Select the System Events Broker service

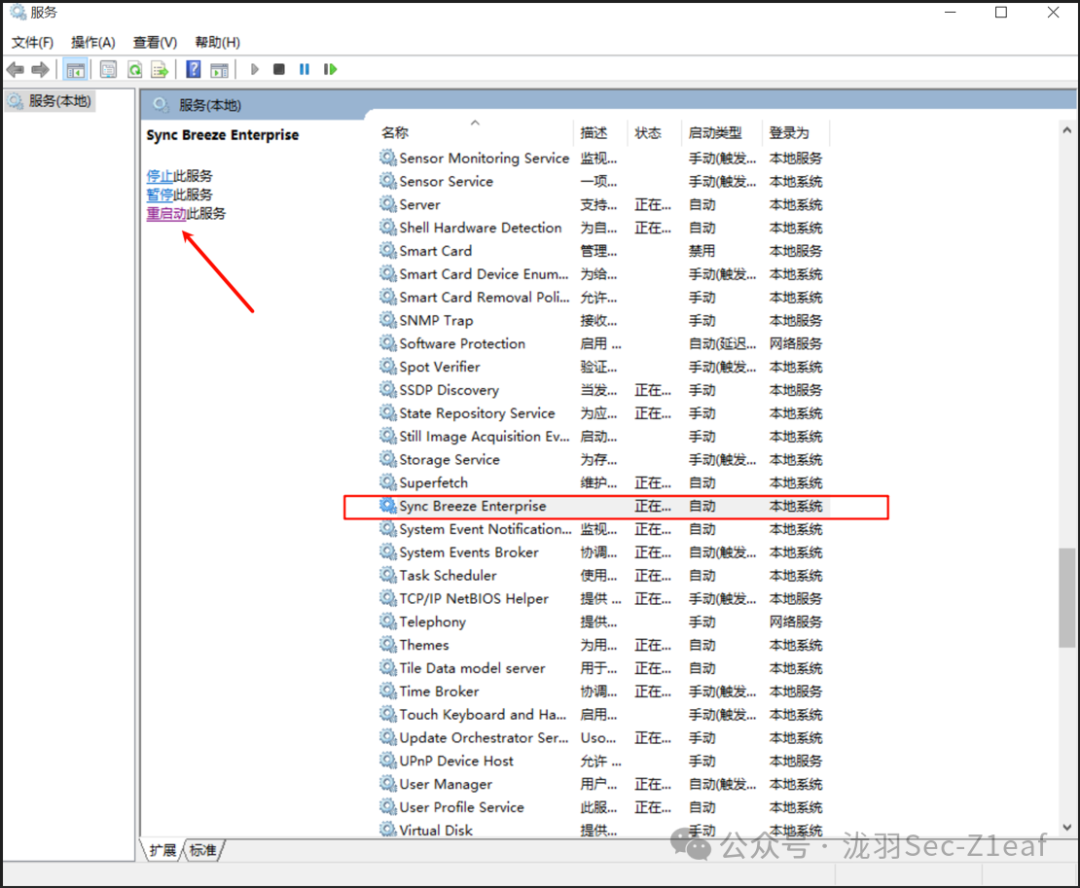(603, 553)
